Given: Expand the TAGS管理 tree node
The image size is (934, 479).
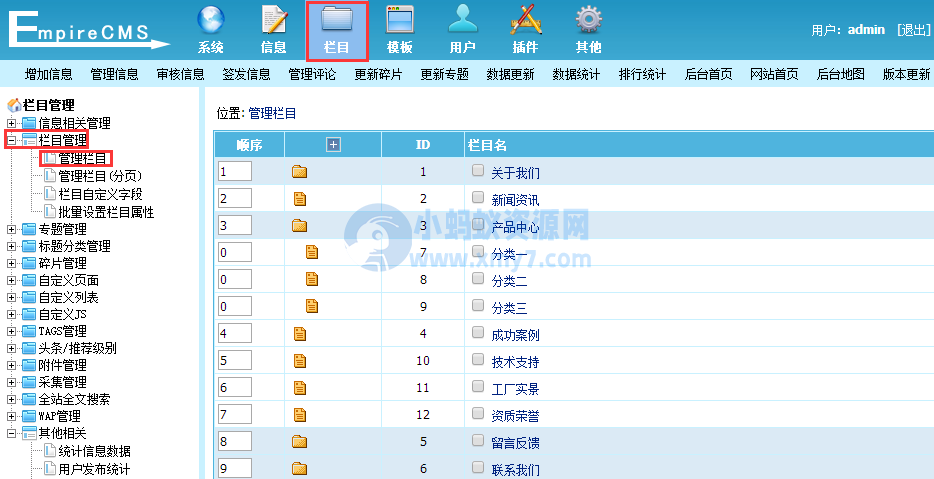Looking at the screenshot, I should click(11, 331).
